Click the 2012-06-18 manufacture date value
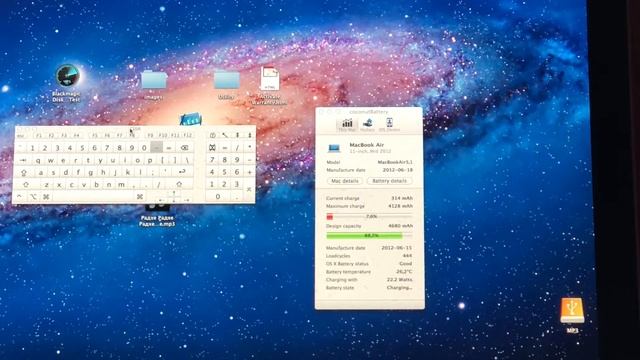 (398, 170)
